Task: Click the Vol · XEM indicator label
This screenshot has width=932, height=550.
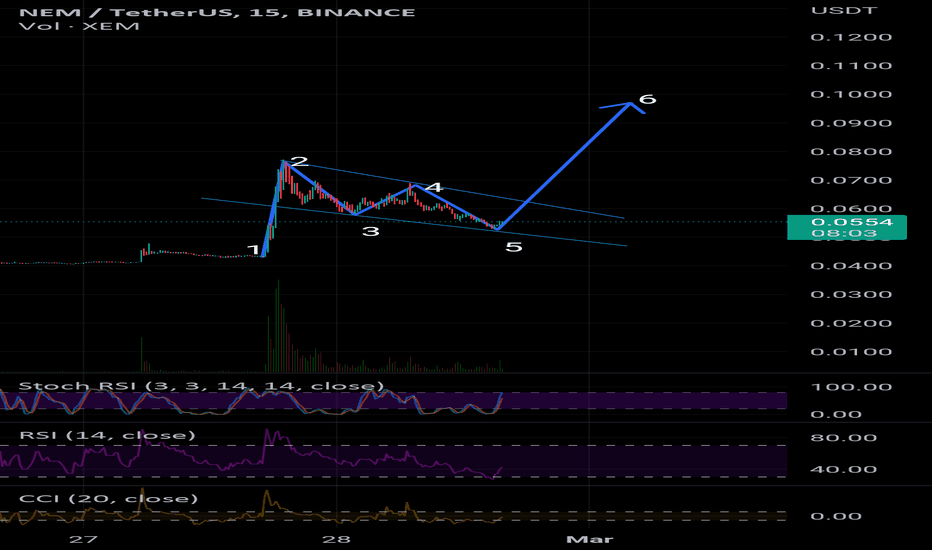Action: pyautogui.click(x=79, y=26)
